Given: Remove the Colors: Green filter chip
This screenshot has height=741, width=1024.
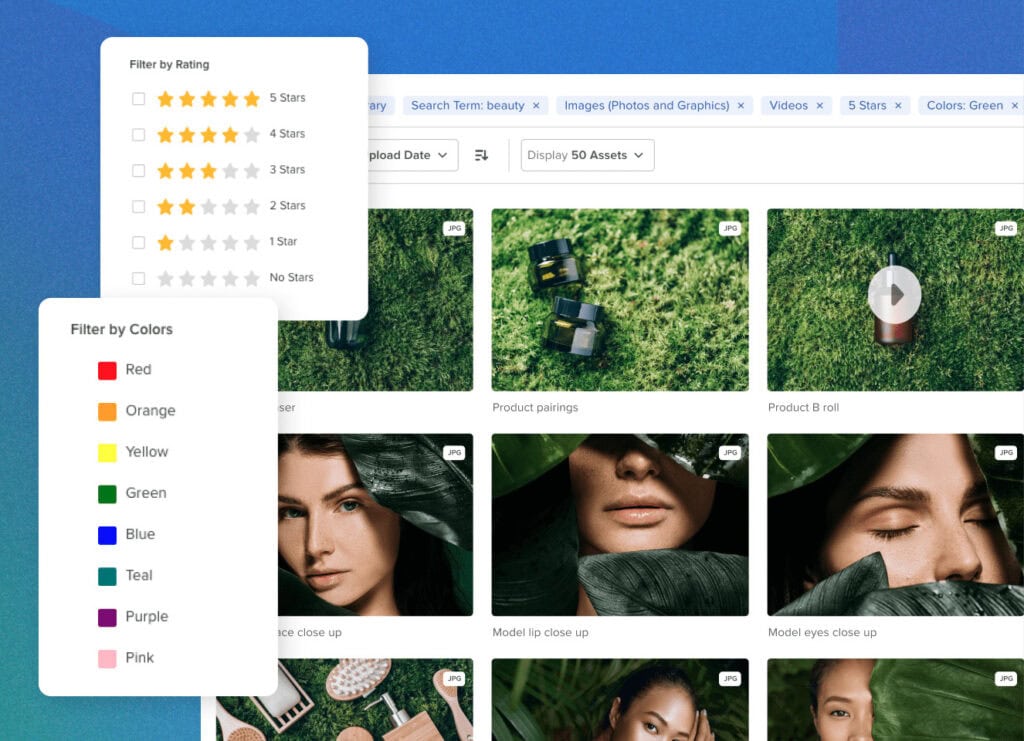Looking at the screenshot, I should point(1015,104).
